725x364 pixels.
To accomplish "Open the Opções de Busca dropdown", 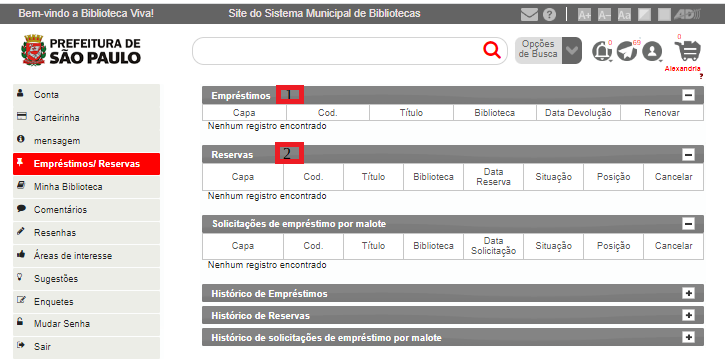I will (548, 50).
